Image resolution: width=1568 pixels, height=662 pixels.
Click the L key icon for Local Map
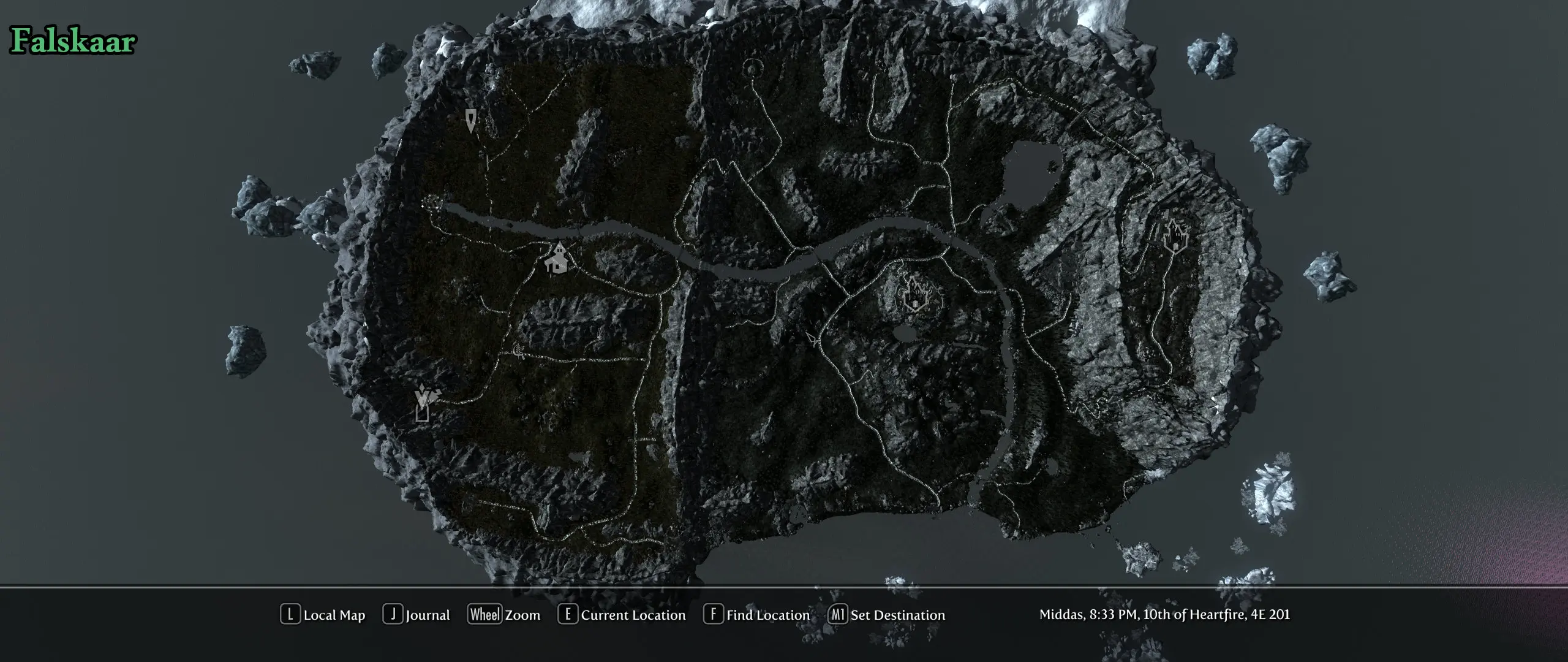[290, 614]
